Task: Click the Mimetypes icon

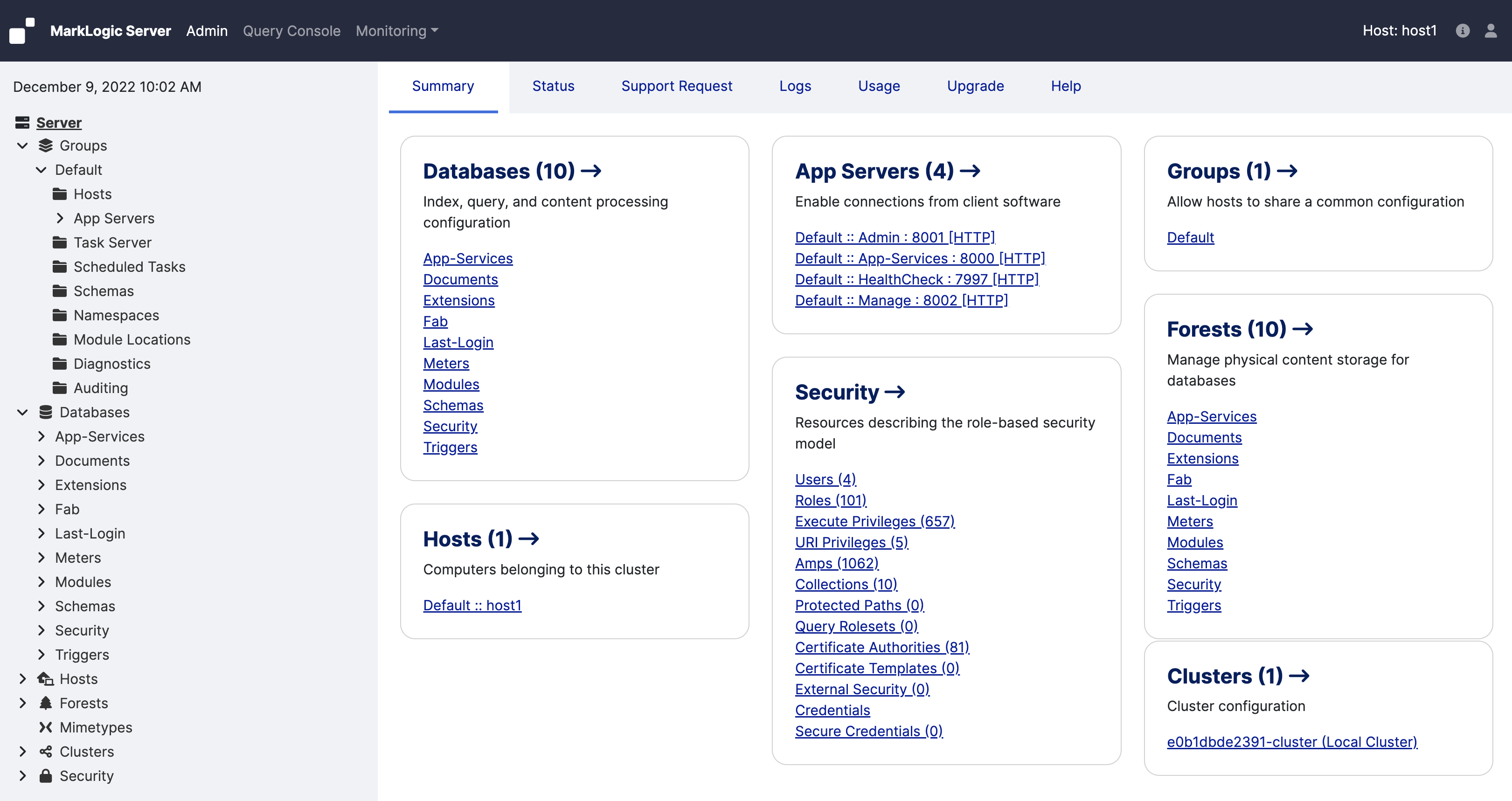Action: (46, 727)
